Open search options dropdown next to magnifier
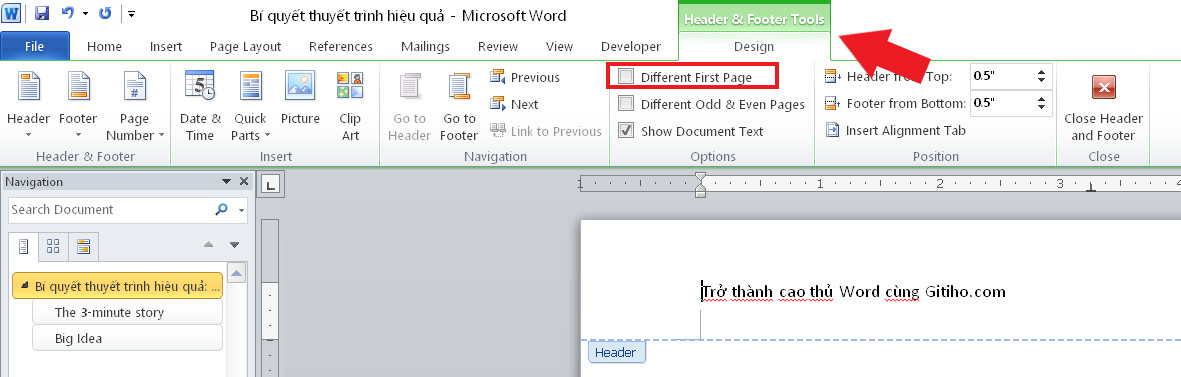Screen dimensions: 1181x377 point(241,211)
